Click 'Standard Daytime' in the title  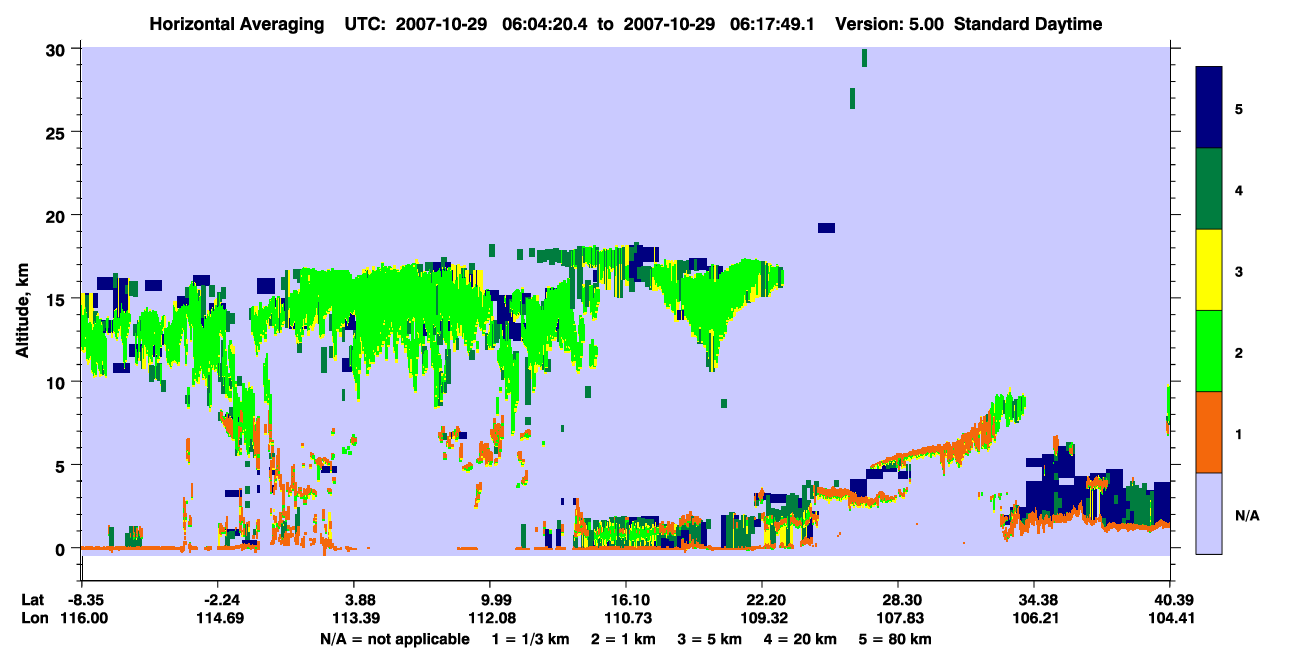click(x=1028, y=24)
